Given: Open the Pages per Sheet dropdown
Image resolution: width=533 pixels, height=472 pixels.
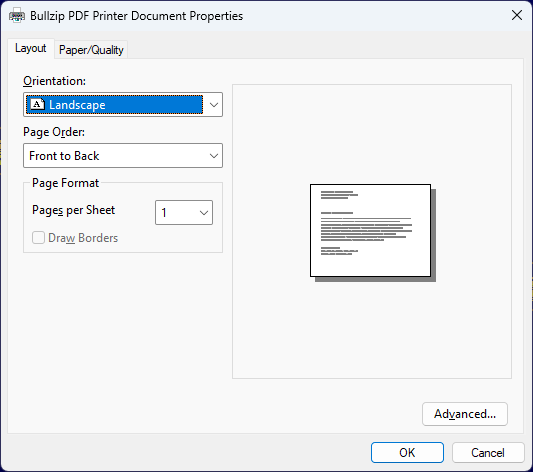Looking at the screenshot, I should coord(184,212).
